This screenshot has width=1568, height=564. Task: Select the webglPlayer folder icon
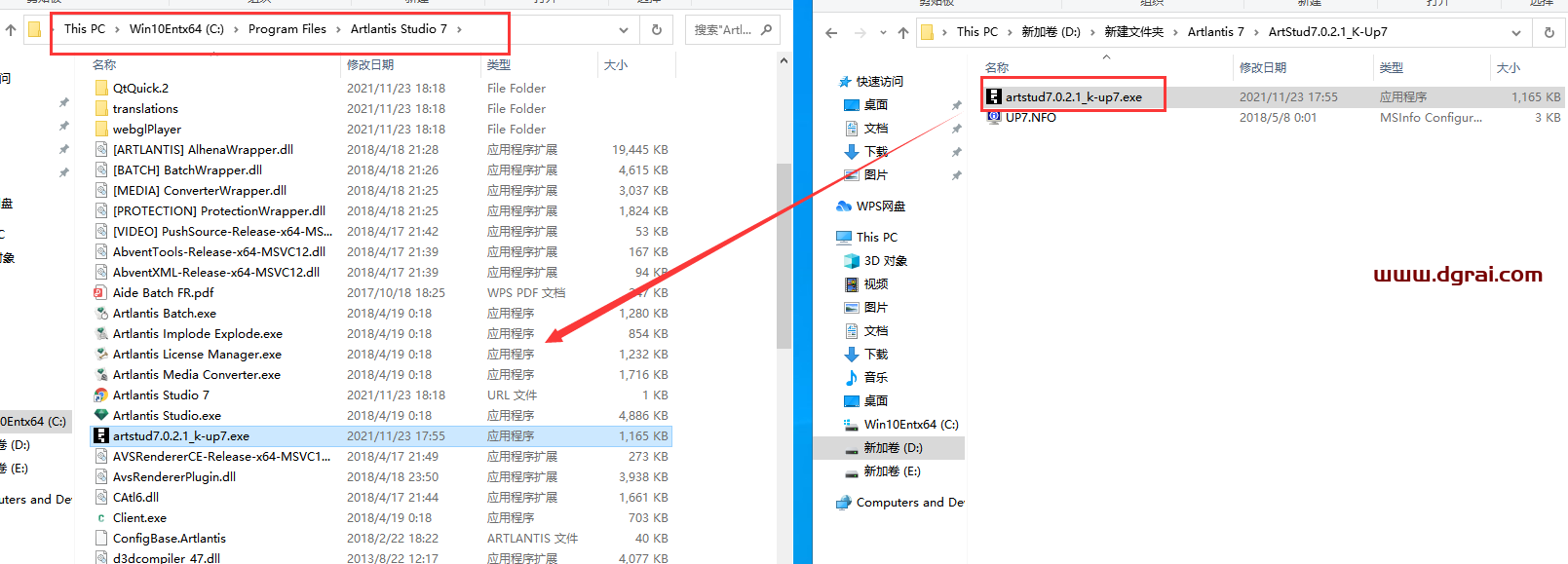pos(101,129)
